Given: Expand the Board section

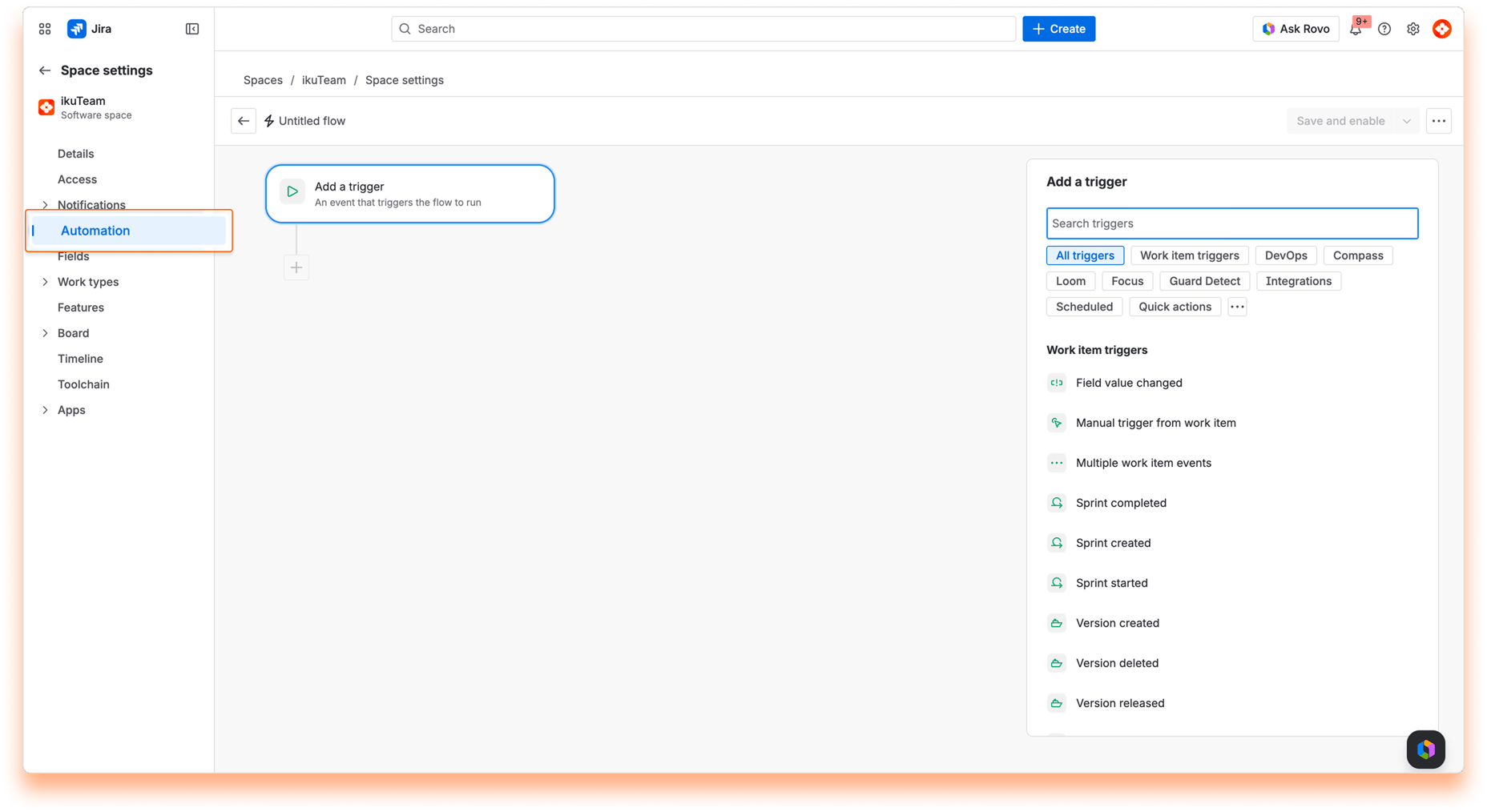Looking at the screenshot, I should [x=45, y=333].
